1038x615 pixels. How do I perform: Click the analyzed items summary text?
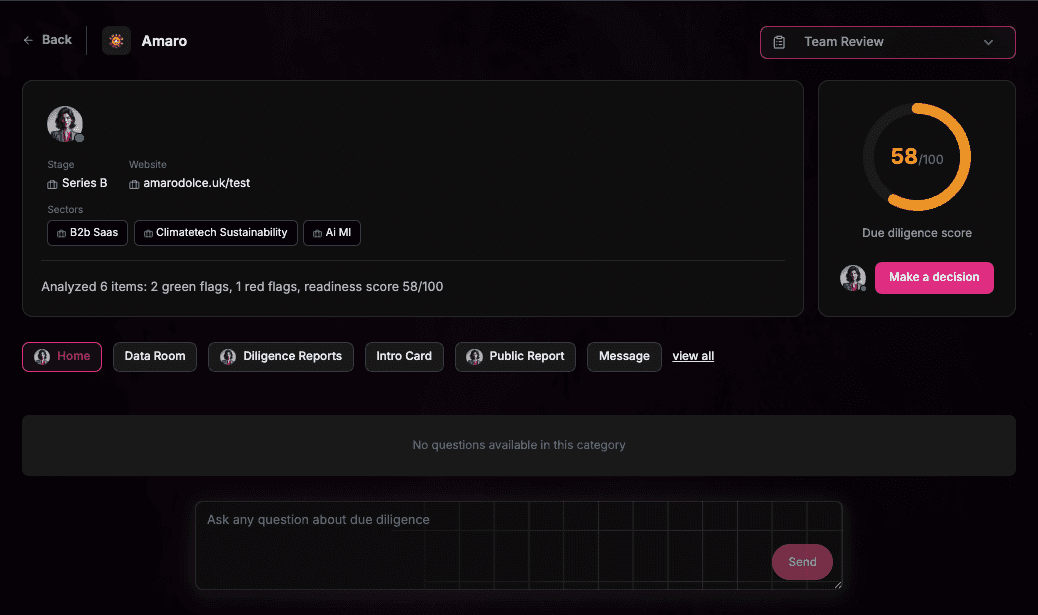[x=242, y=287]
